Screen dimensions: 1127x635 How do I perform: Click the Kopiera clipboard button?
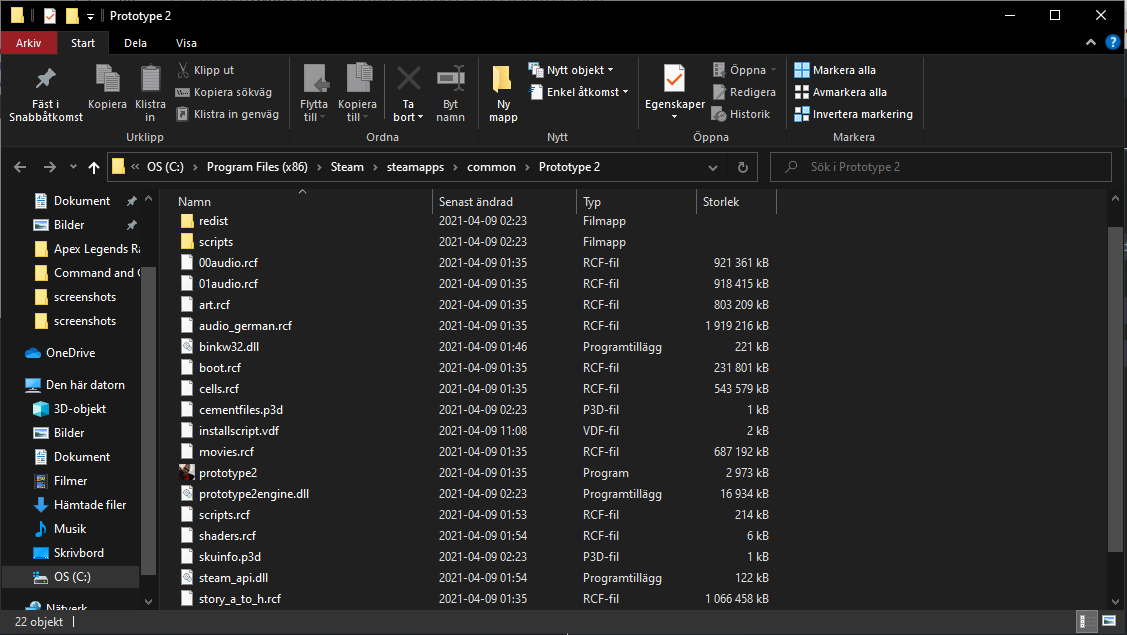pyautogui.click(x=107, y=88)
